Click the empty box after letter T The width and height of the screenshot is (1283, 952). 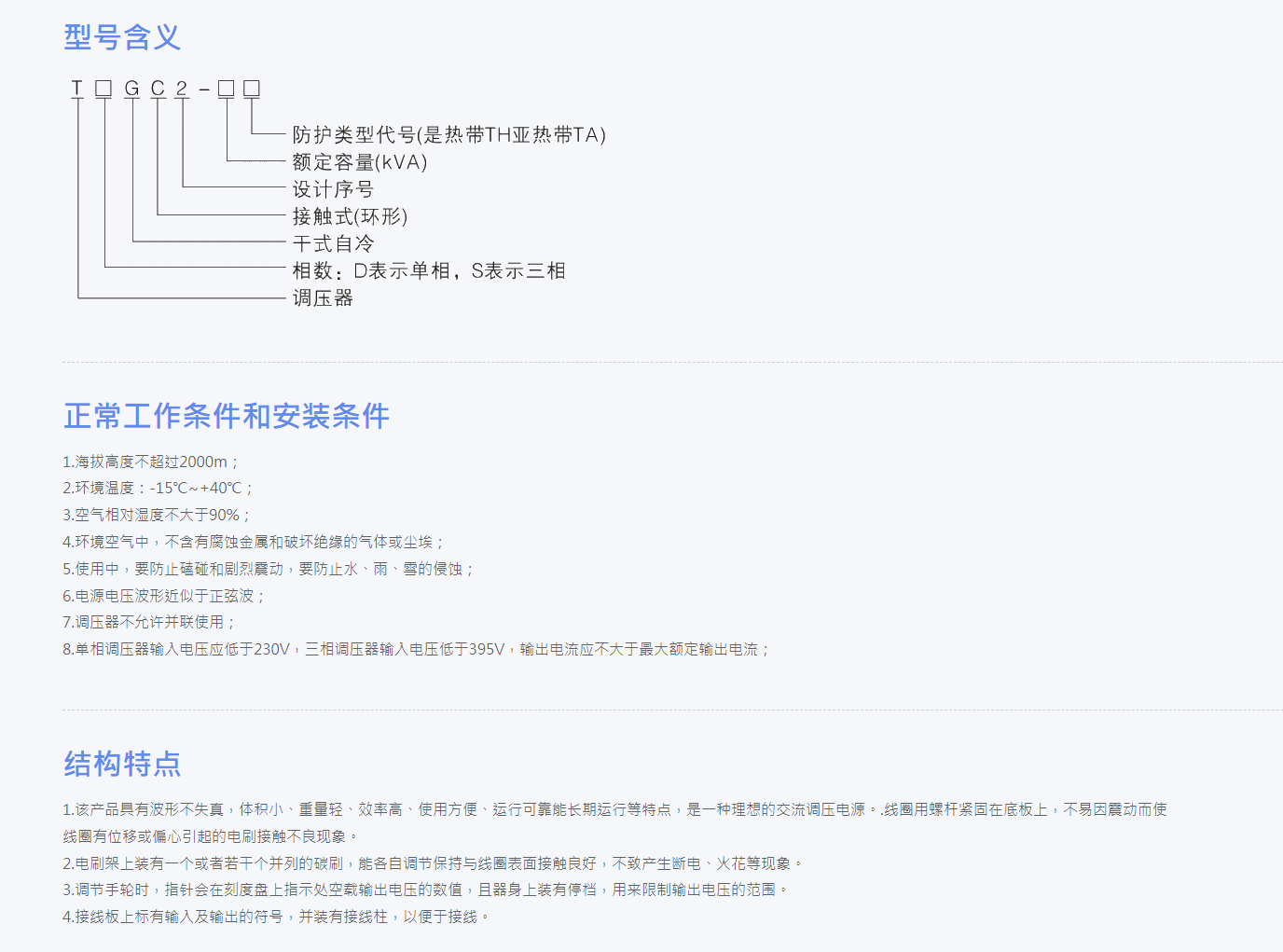click(x=103, y=89)
